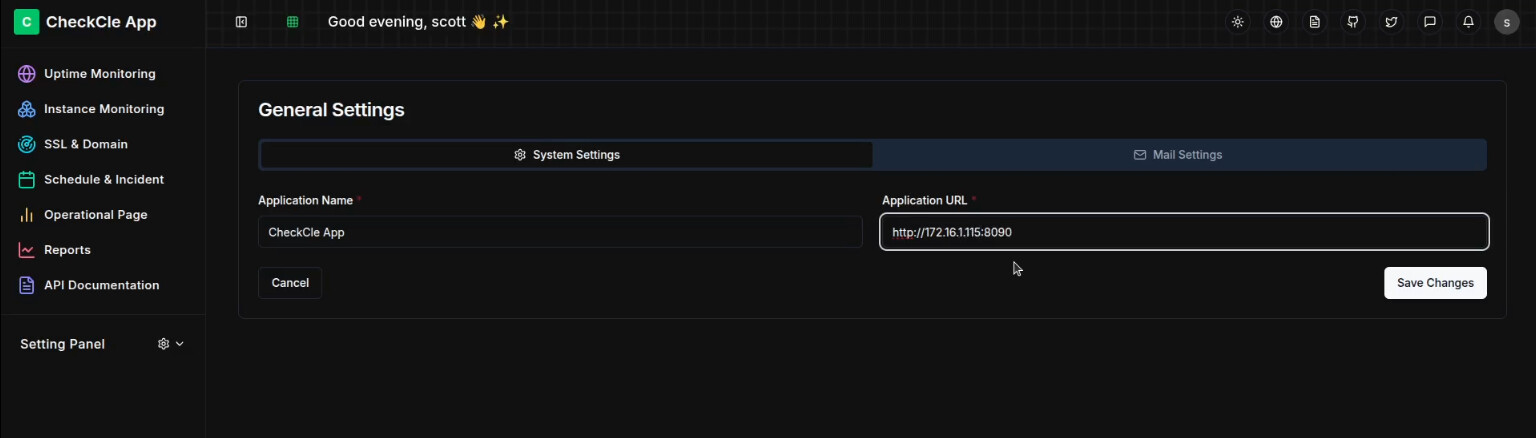The width and height of the screenshot is (1536, 438).
Task: Open the chat message icon in header
Action: tap(1430, 21)
